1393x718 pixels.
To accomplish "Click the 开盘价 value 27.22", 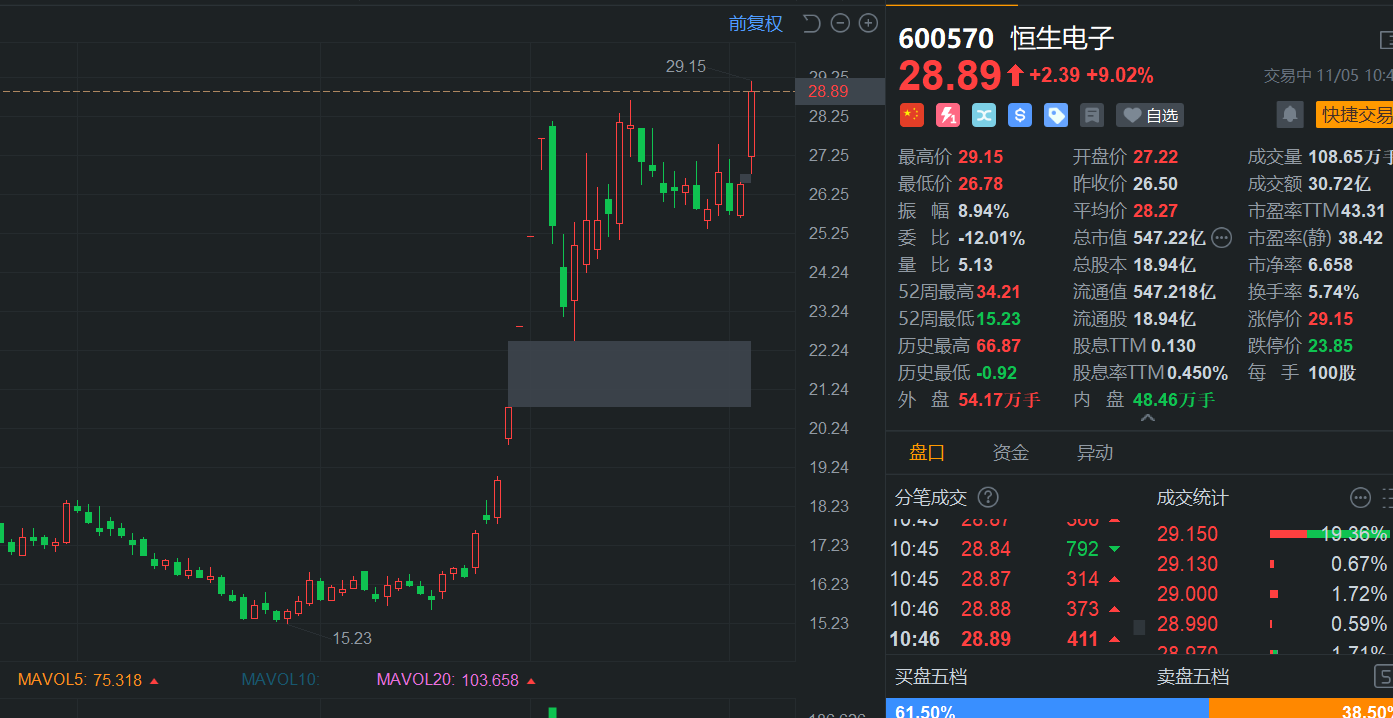I will pyautogui.click(x=1155, y=157).
